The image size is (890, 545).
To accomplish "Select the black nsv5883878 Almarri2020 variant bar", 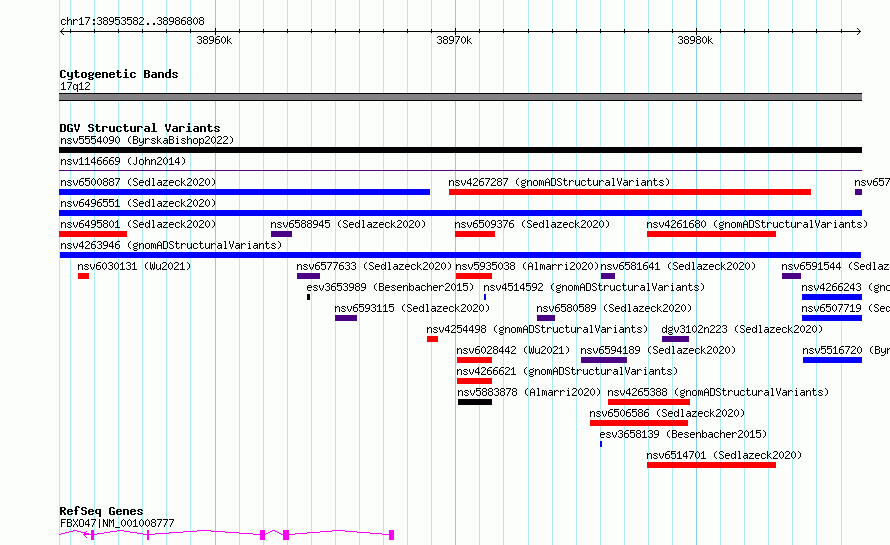I will (x=475, y=402).
